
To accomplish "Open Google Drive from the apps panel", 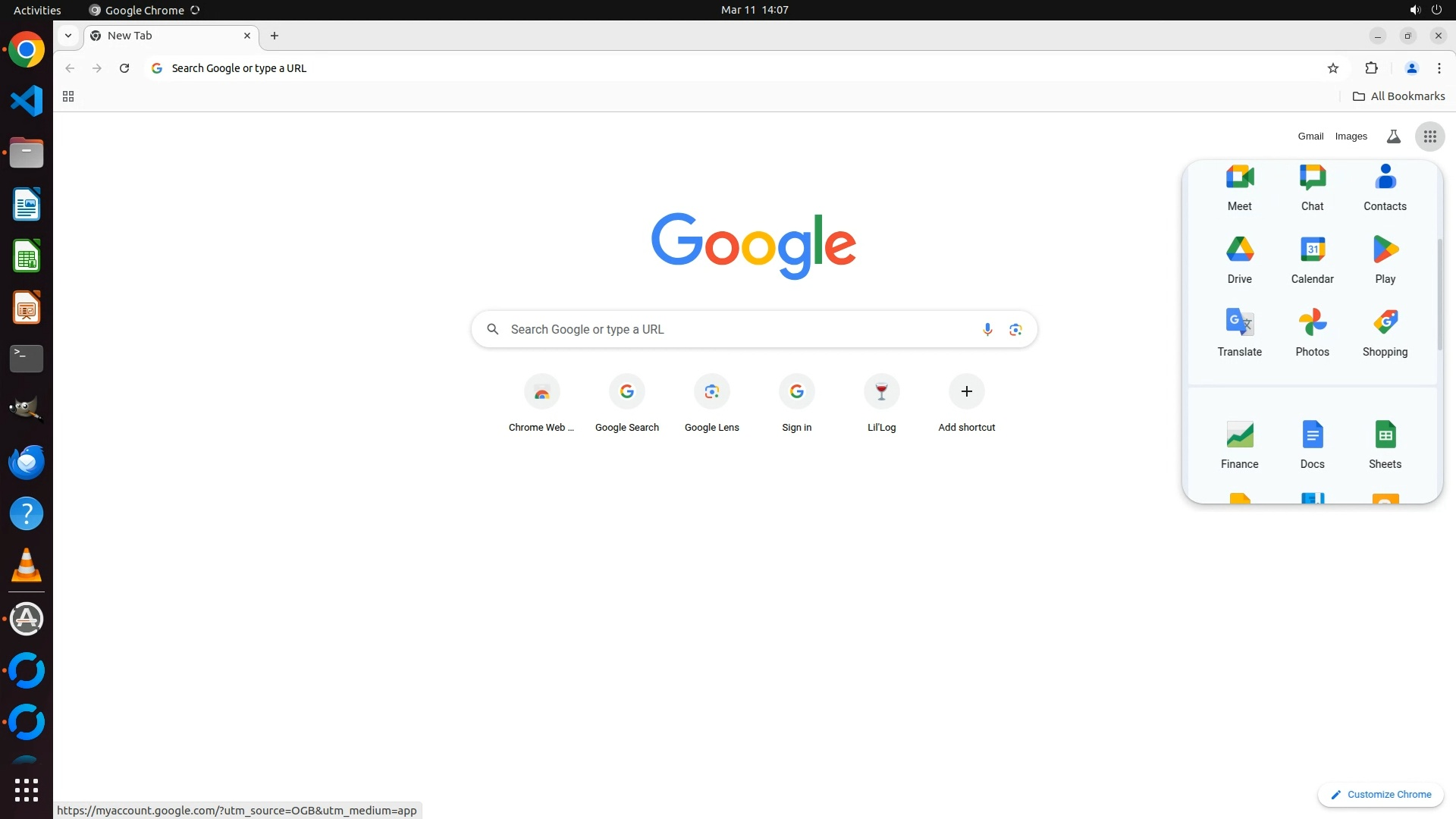I will point(1239,259).
